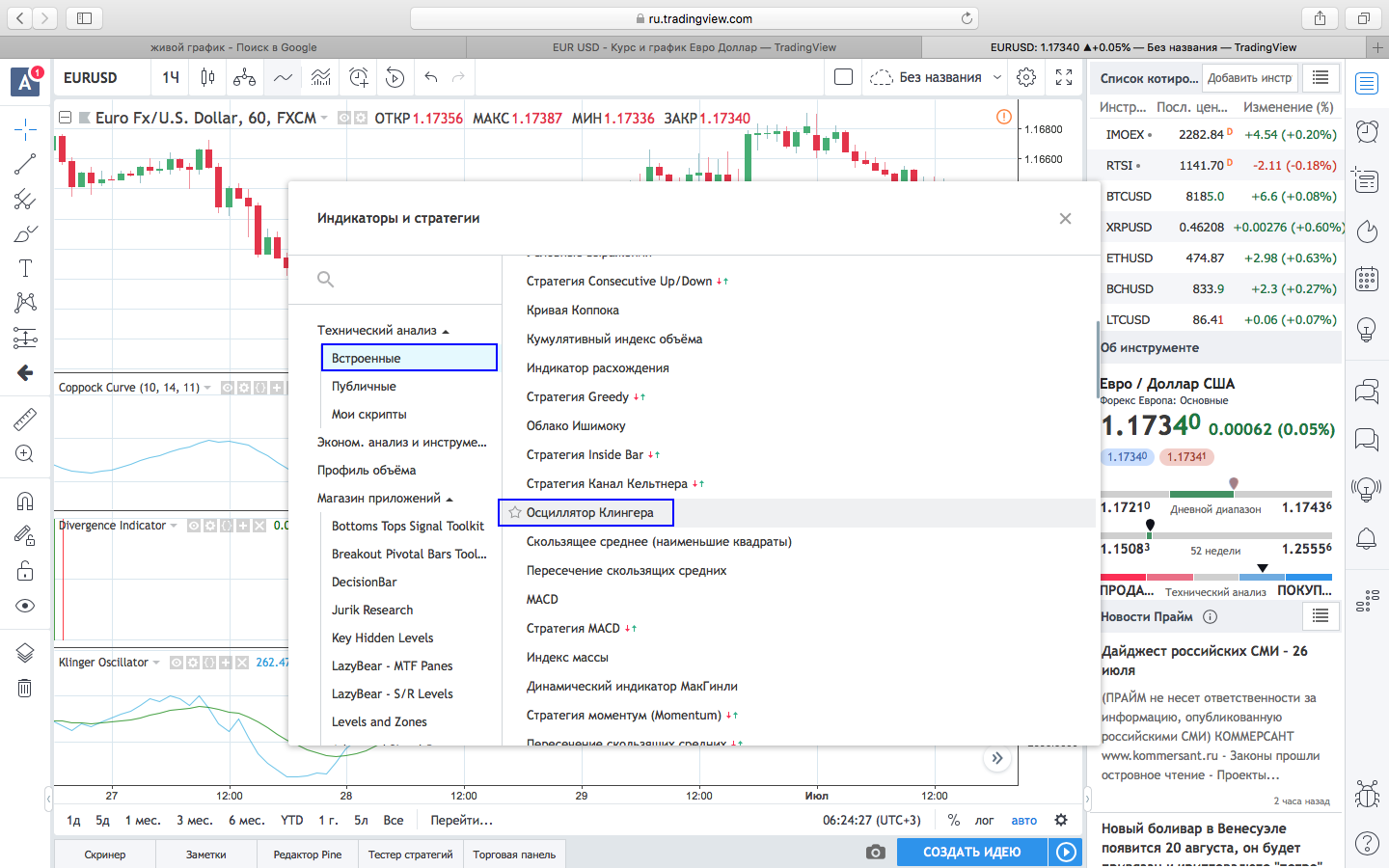Select Публичные in indicators sidebar

pyautogui.click(x=364, y=386)
